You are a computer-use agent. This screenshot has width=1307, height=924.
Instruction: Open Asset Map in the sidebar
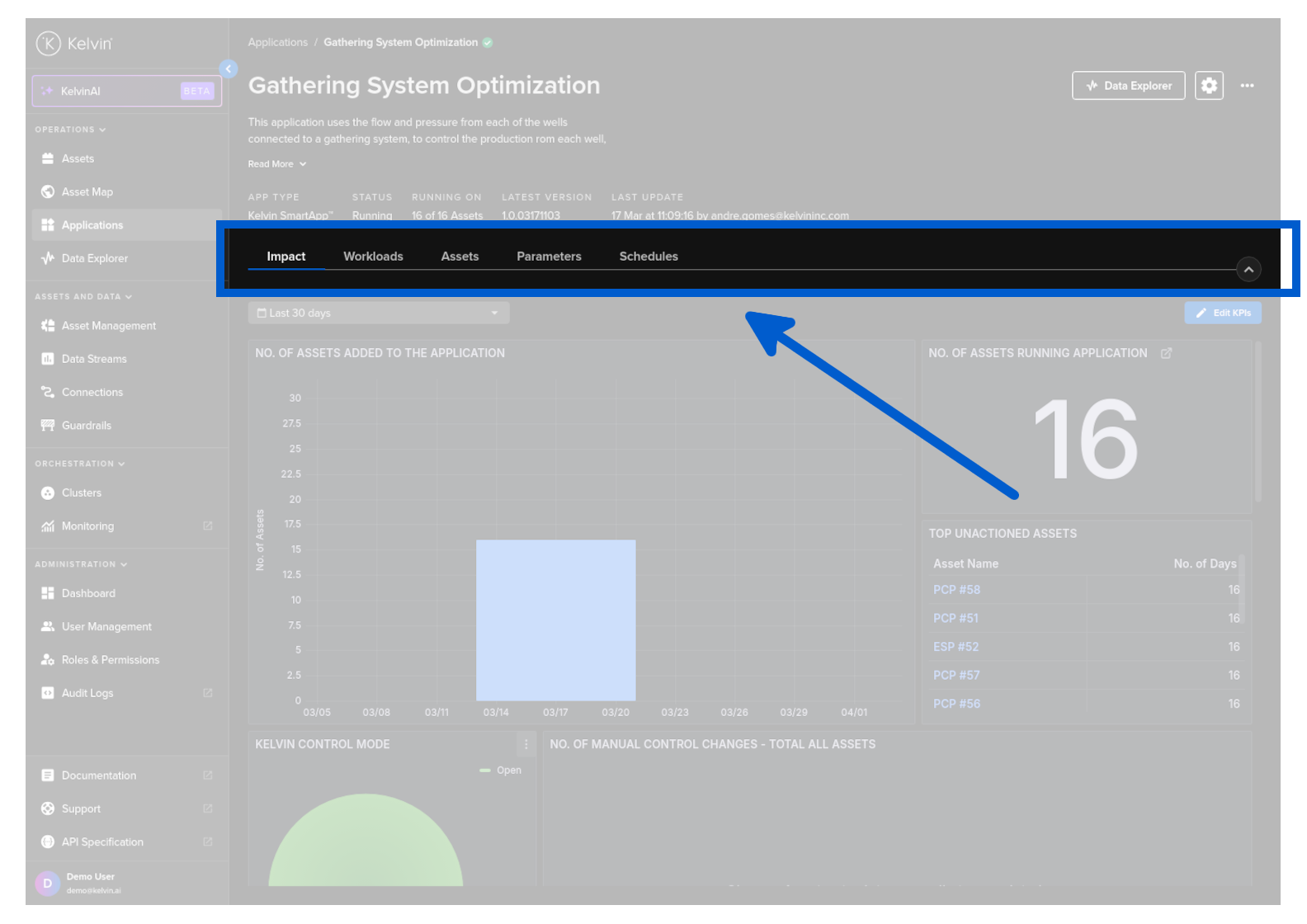(87, 192)
